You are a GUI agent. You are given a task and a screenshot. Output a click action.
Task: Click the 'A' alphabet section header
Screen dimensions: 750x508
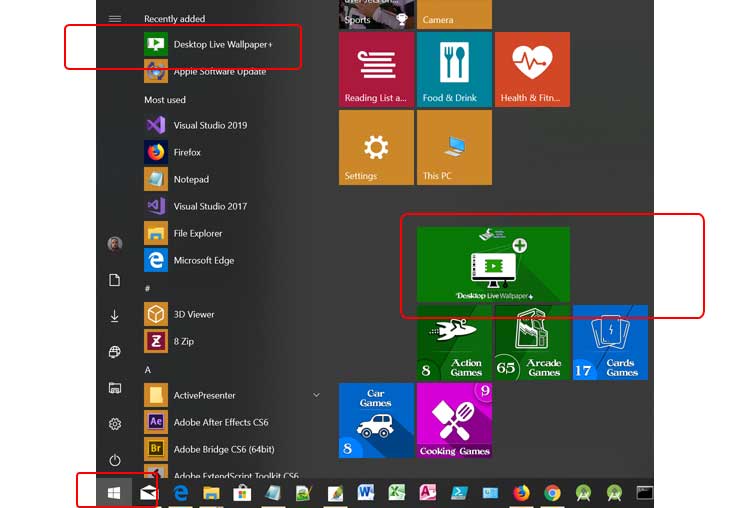pyautogui.click(x=147, y=370)
